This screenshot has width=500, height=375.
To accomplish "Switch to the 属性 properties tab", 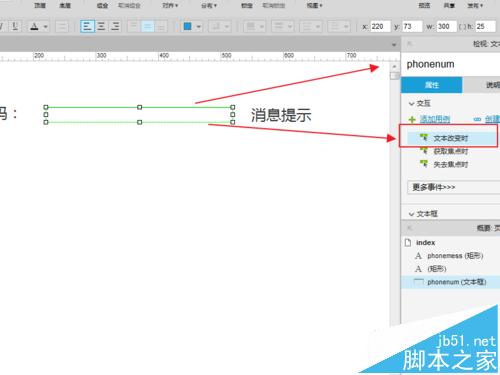I will click(431, 85).
